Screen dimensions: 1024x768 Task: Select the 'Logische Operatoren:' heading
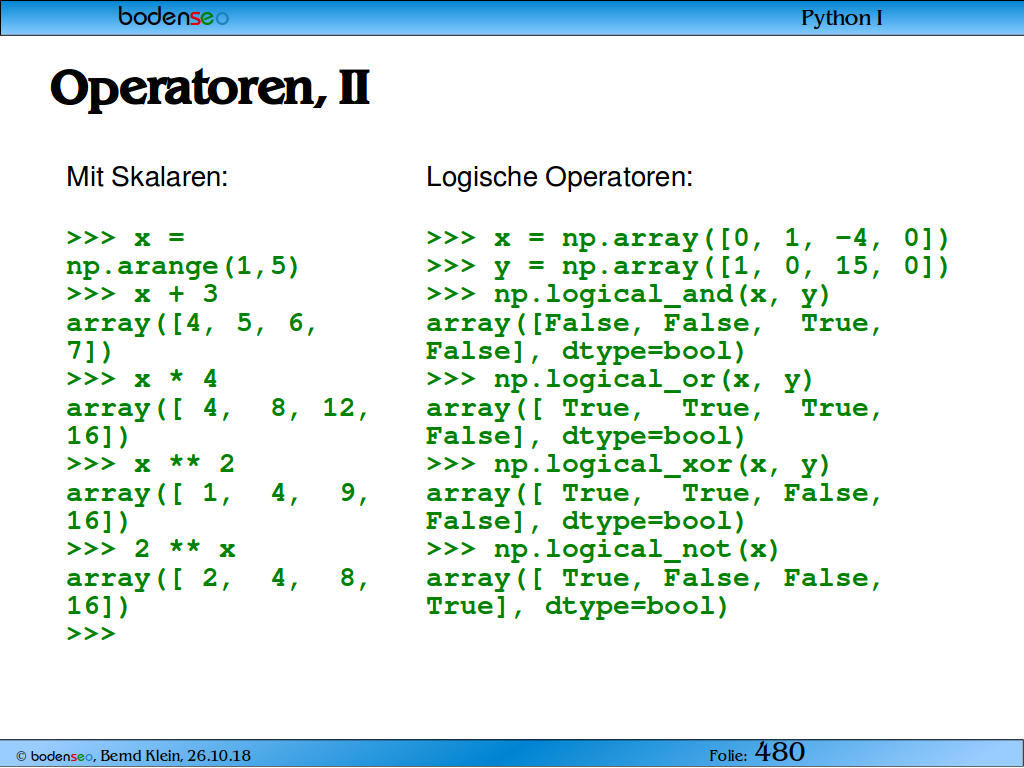coord(560,177)
